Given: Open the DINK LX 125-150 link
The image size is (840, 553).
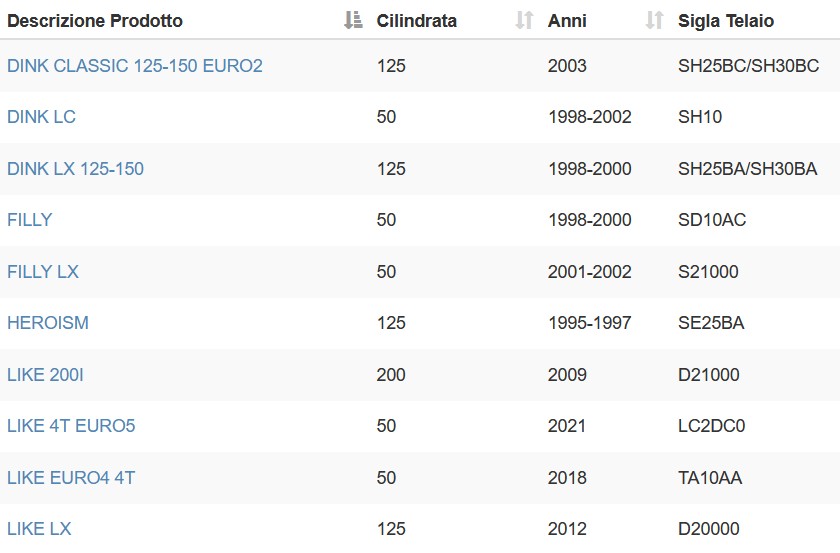Looking at the screenshot, I should (76, 169).
